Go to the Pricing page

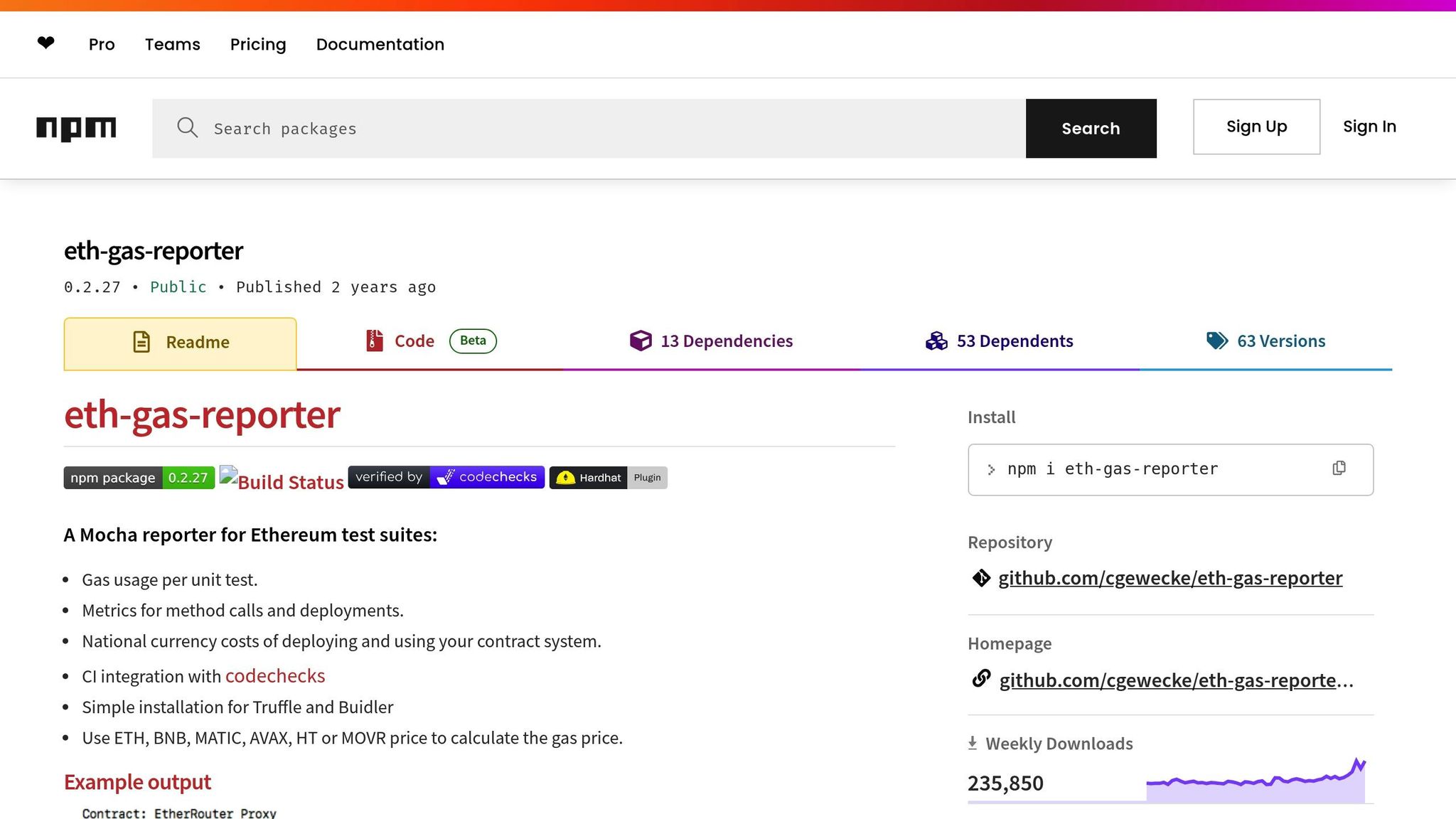coord(258,44)
